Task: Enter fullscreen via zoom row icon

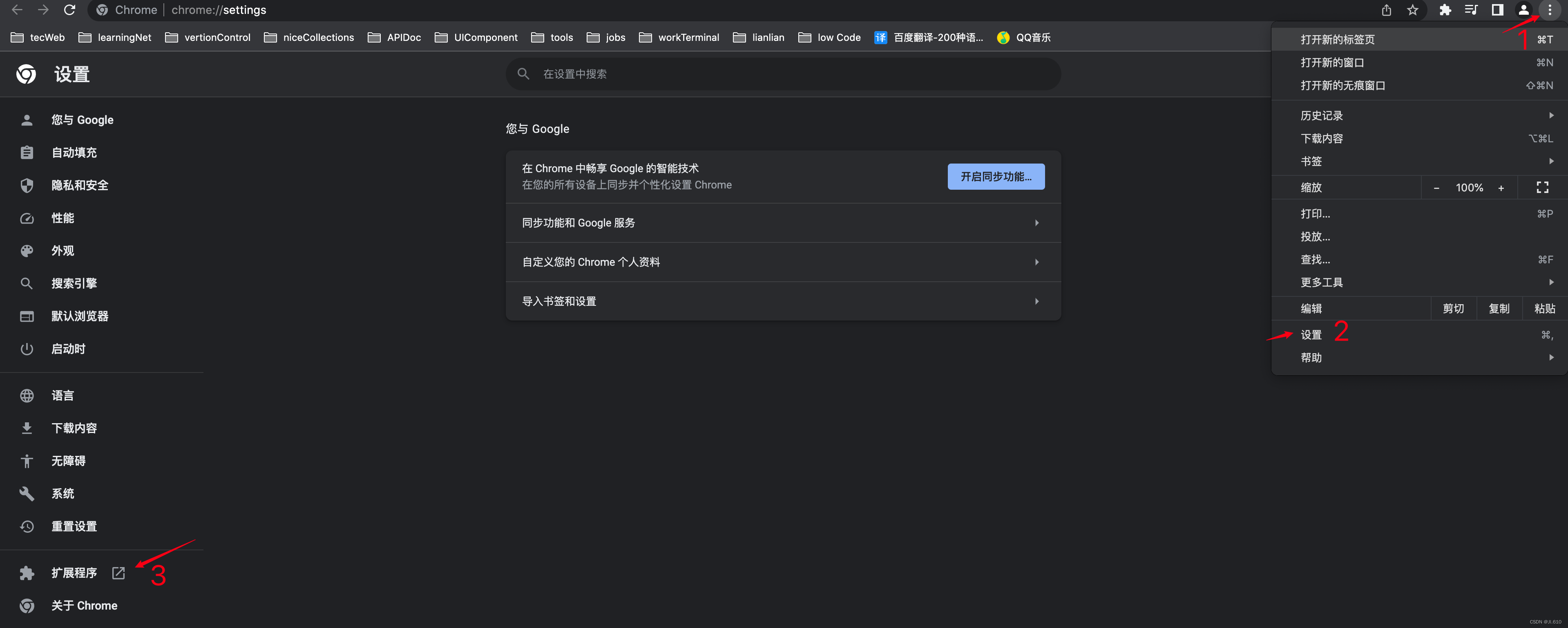Action: pyautogui.click(x=1542, y=188)
